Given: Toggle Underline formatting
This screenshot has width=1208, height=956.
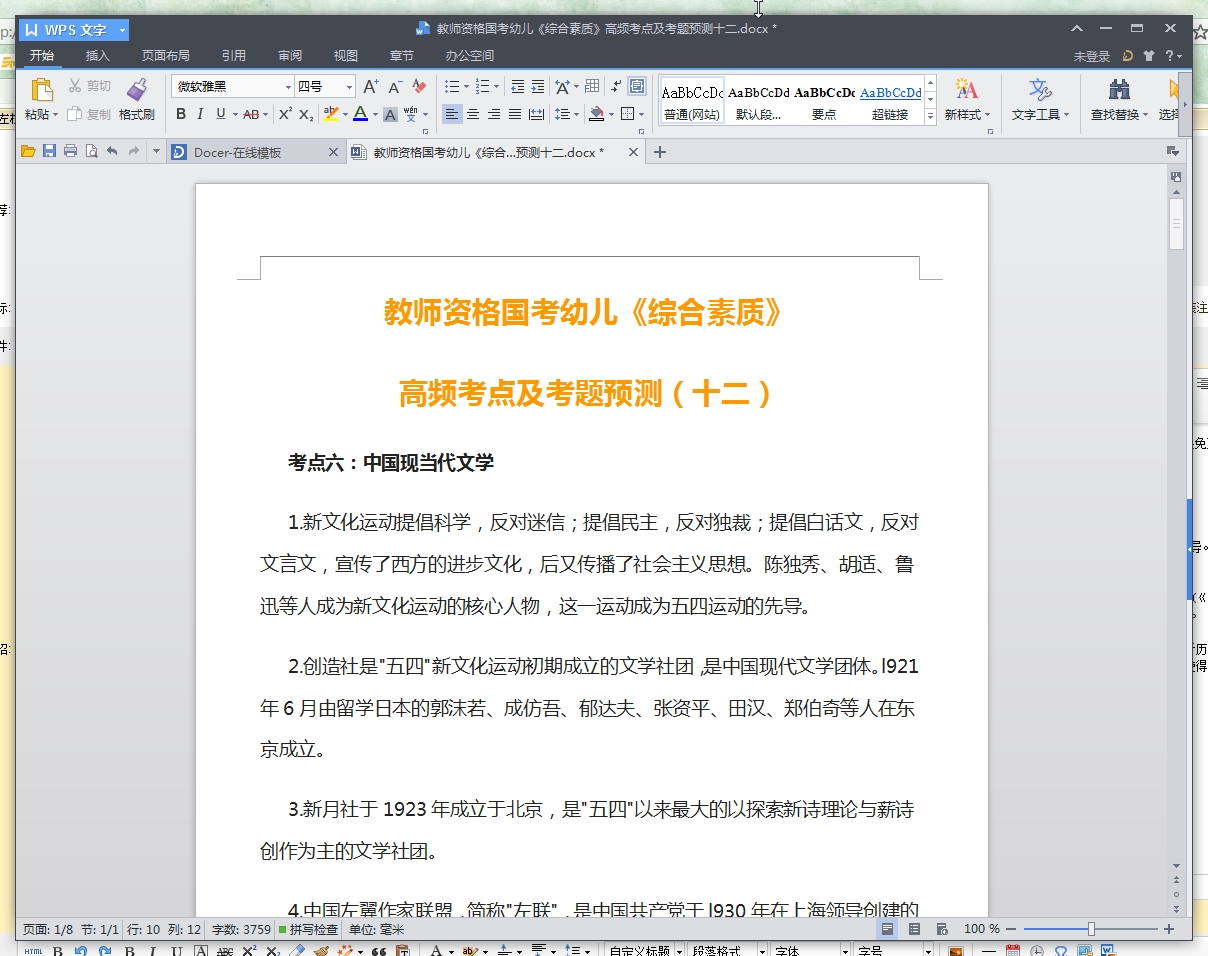Looking at the screenshot, I should click(x=221, y=114).
